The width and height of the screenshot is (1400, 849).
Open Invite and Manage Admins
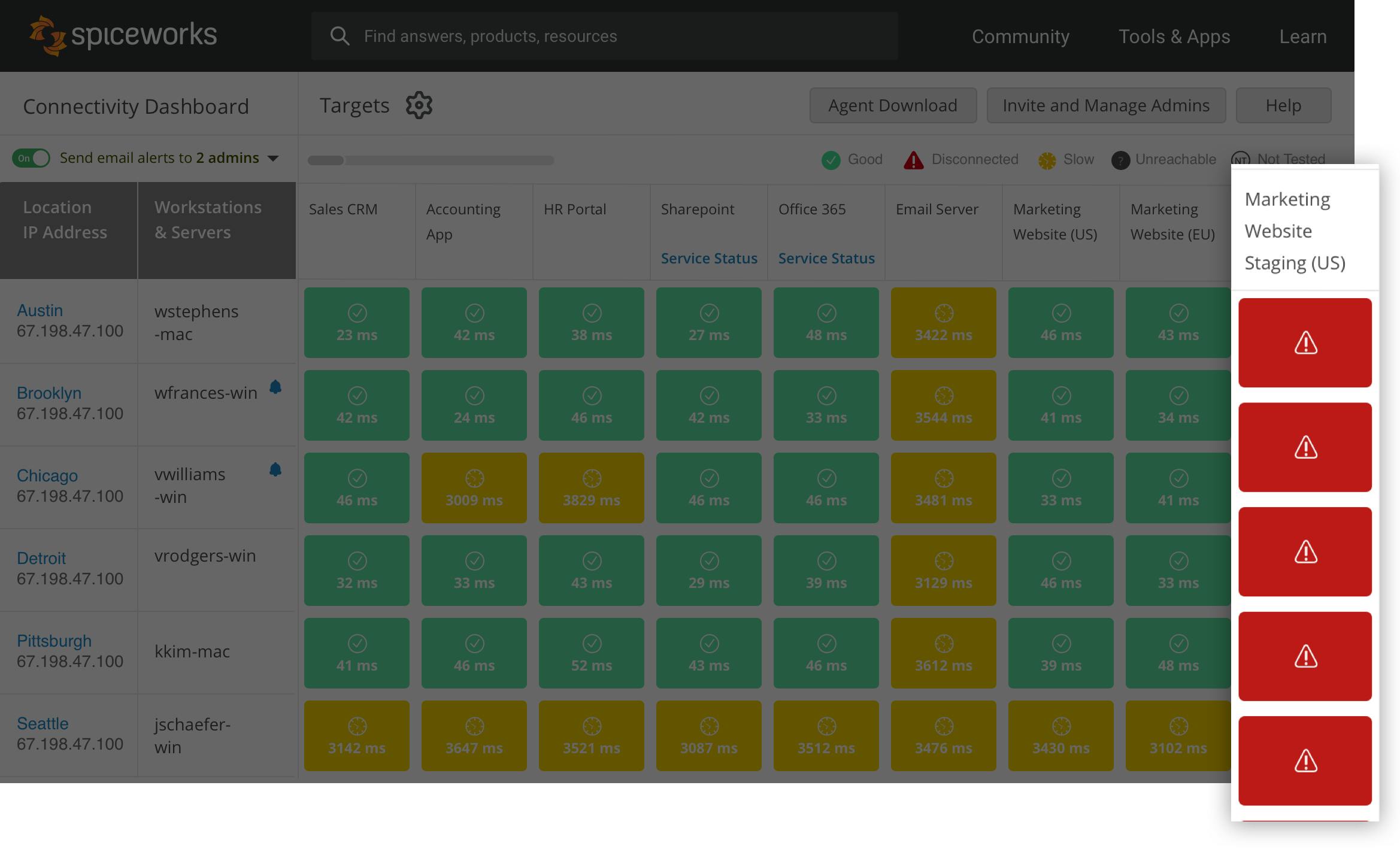coord(1105,105)
